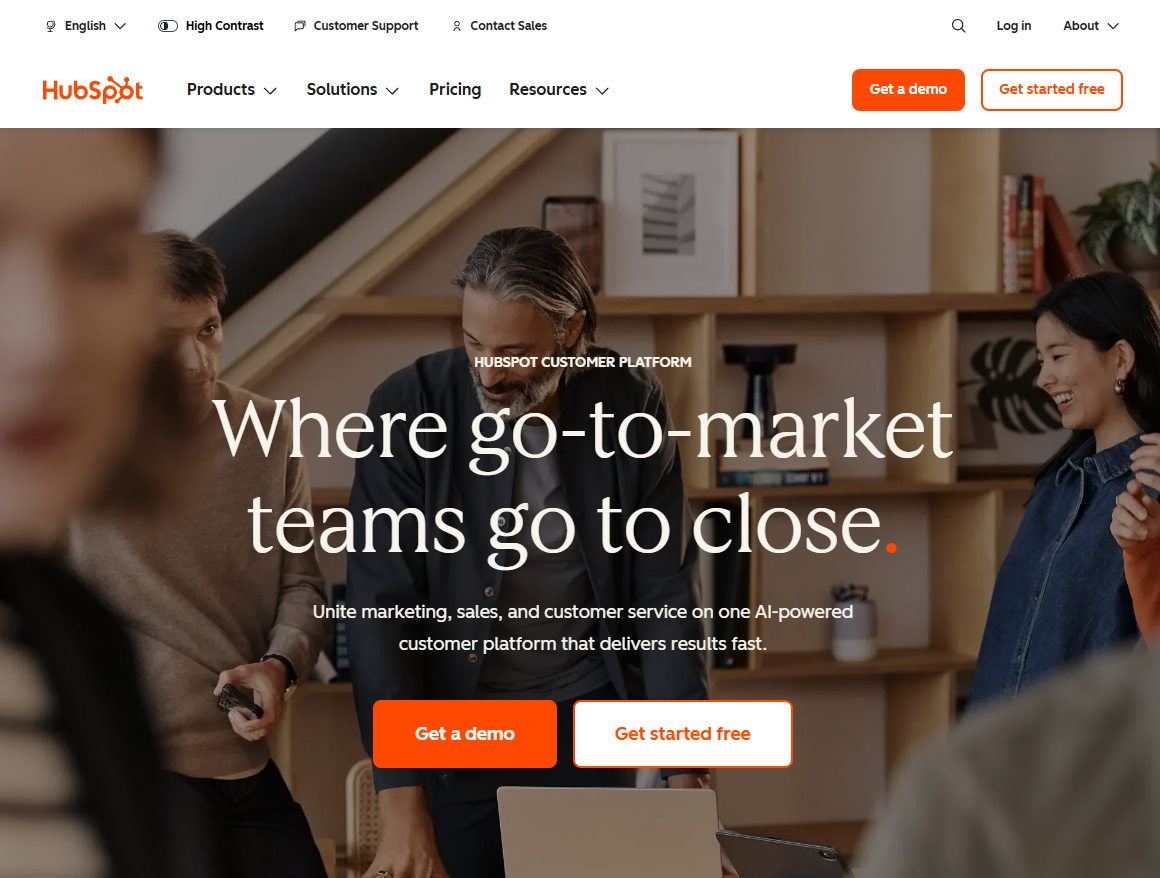Click the Customer Support link text
1160x878 pixels.
pyautogui.click(x=365, y=26)
